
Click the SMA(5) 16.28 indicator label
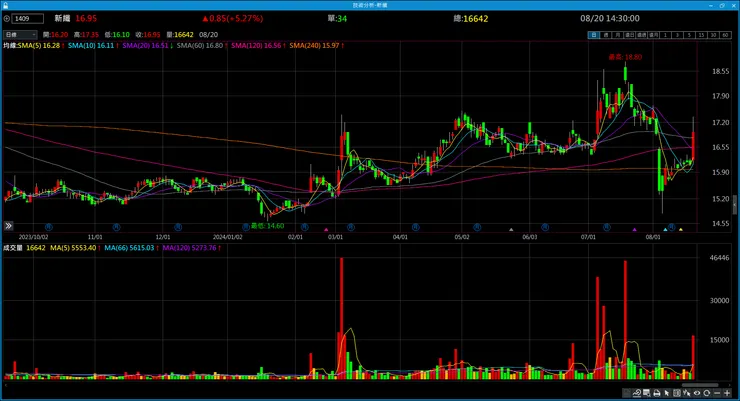pyautogui.click(x=39, y=45)
